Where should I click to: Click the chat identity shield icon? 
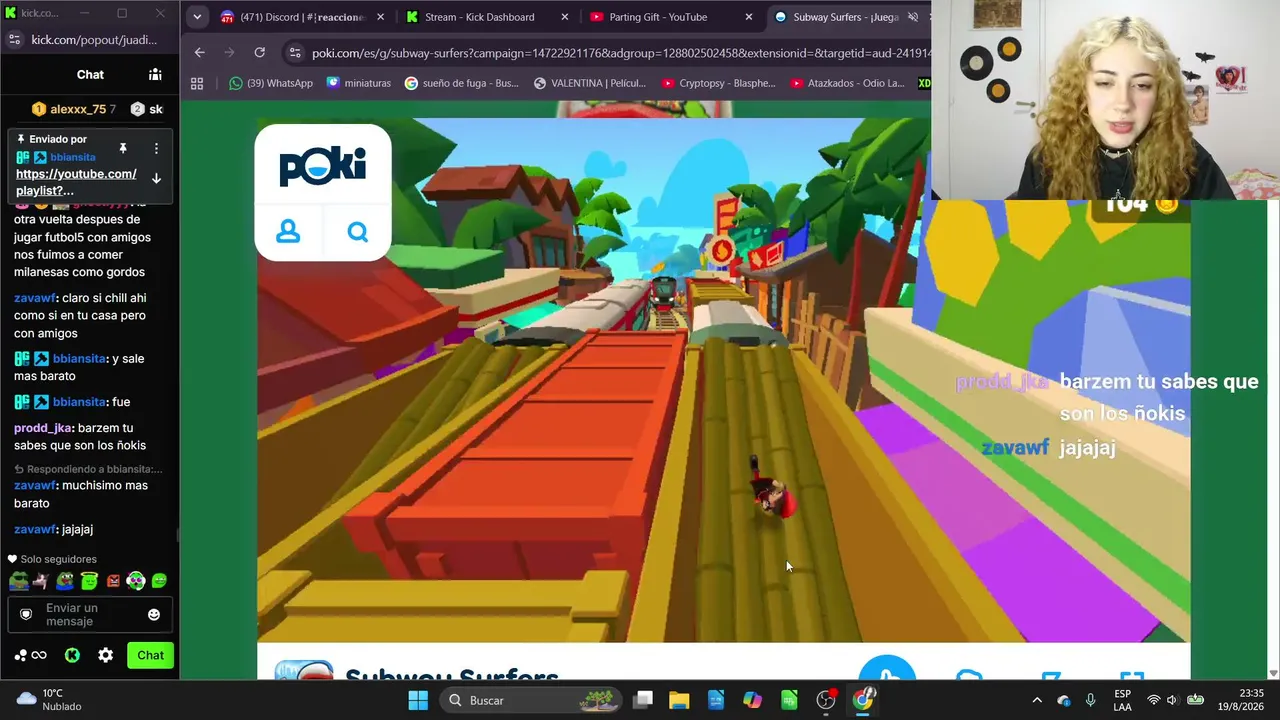[26, 614]
